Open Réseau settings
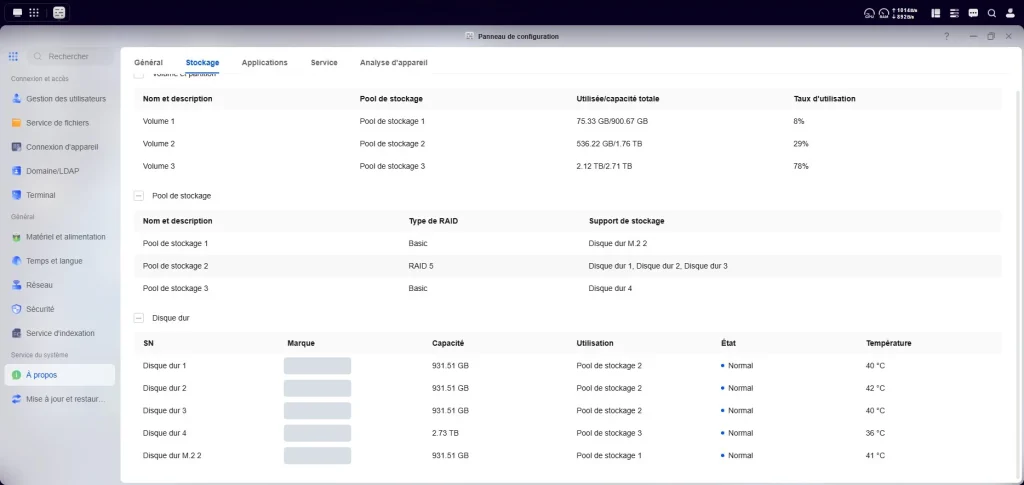Viewport: 1024px width, 485px height. pos(59,285)
